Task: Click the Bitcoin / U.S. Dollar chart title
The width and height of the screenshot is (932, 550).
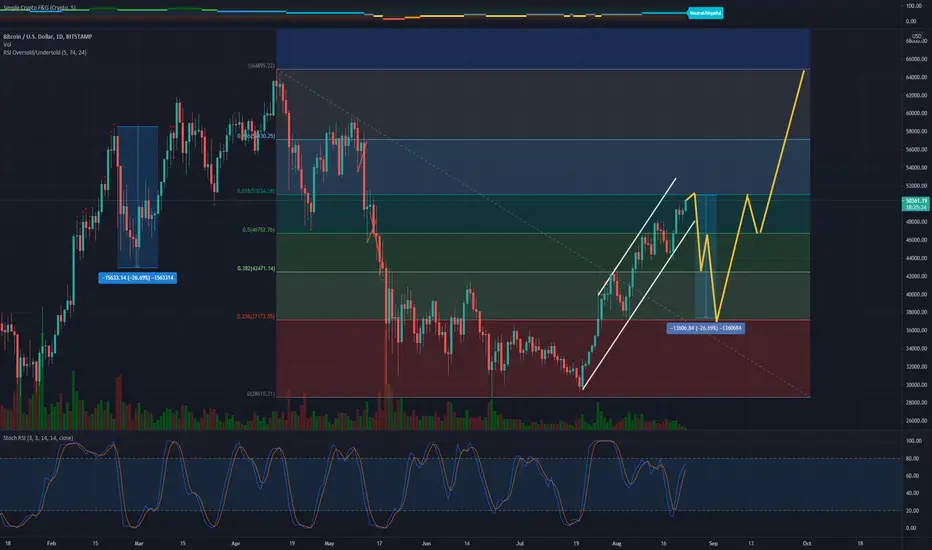Action: click(48, 37)
